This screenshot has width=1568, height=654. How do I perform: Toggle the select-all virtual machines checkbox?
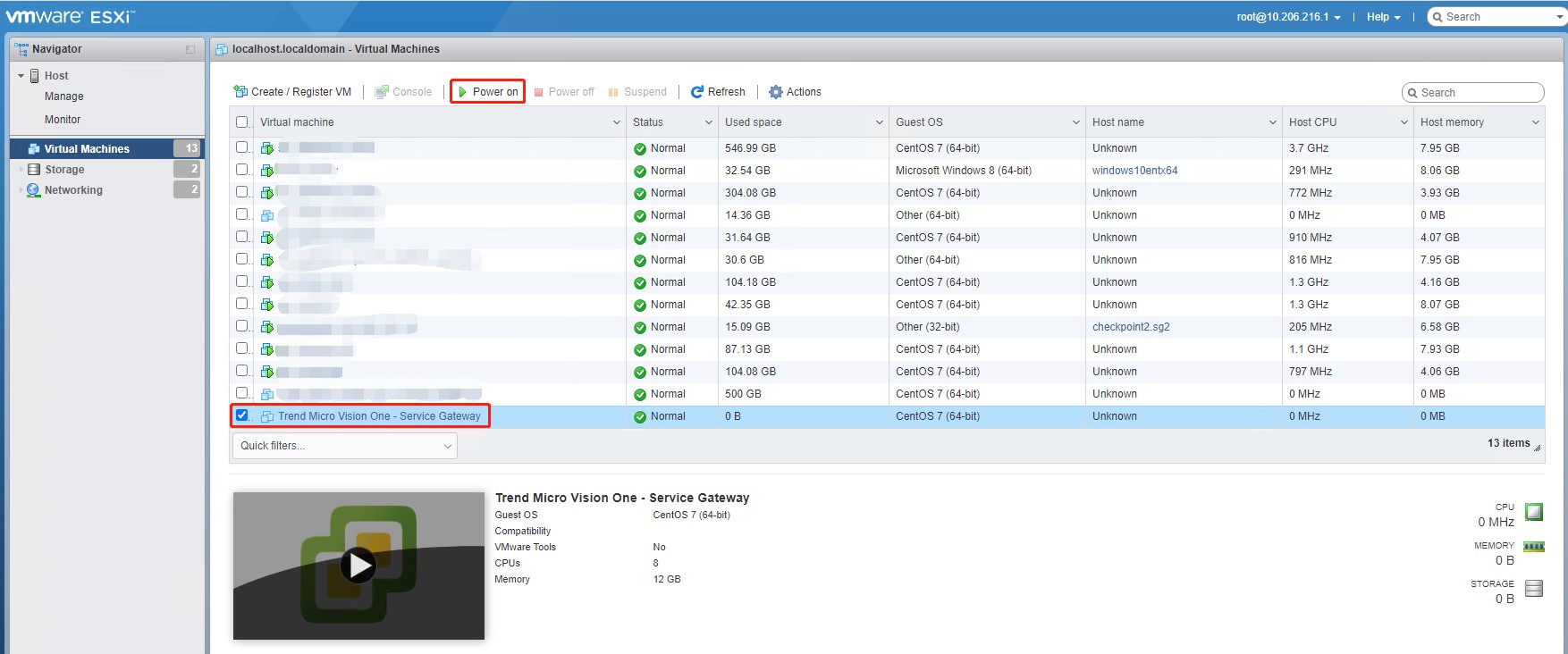coord(242,122)
